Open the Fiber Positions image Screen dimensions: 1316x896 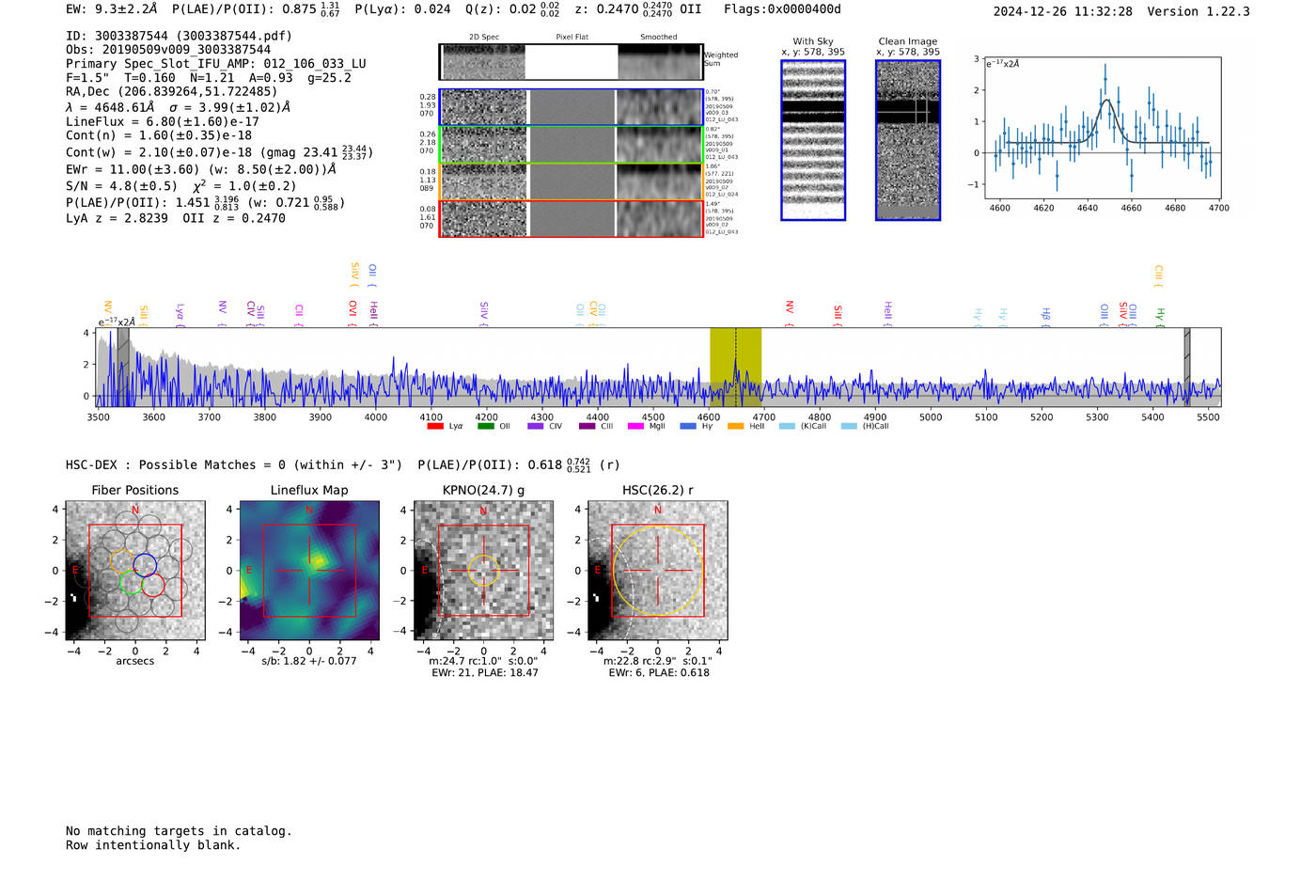135,571
